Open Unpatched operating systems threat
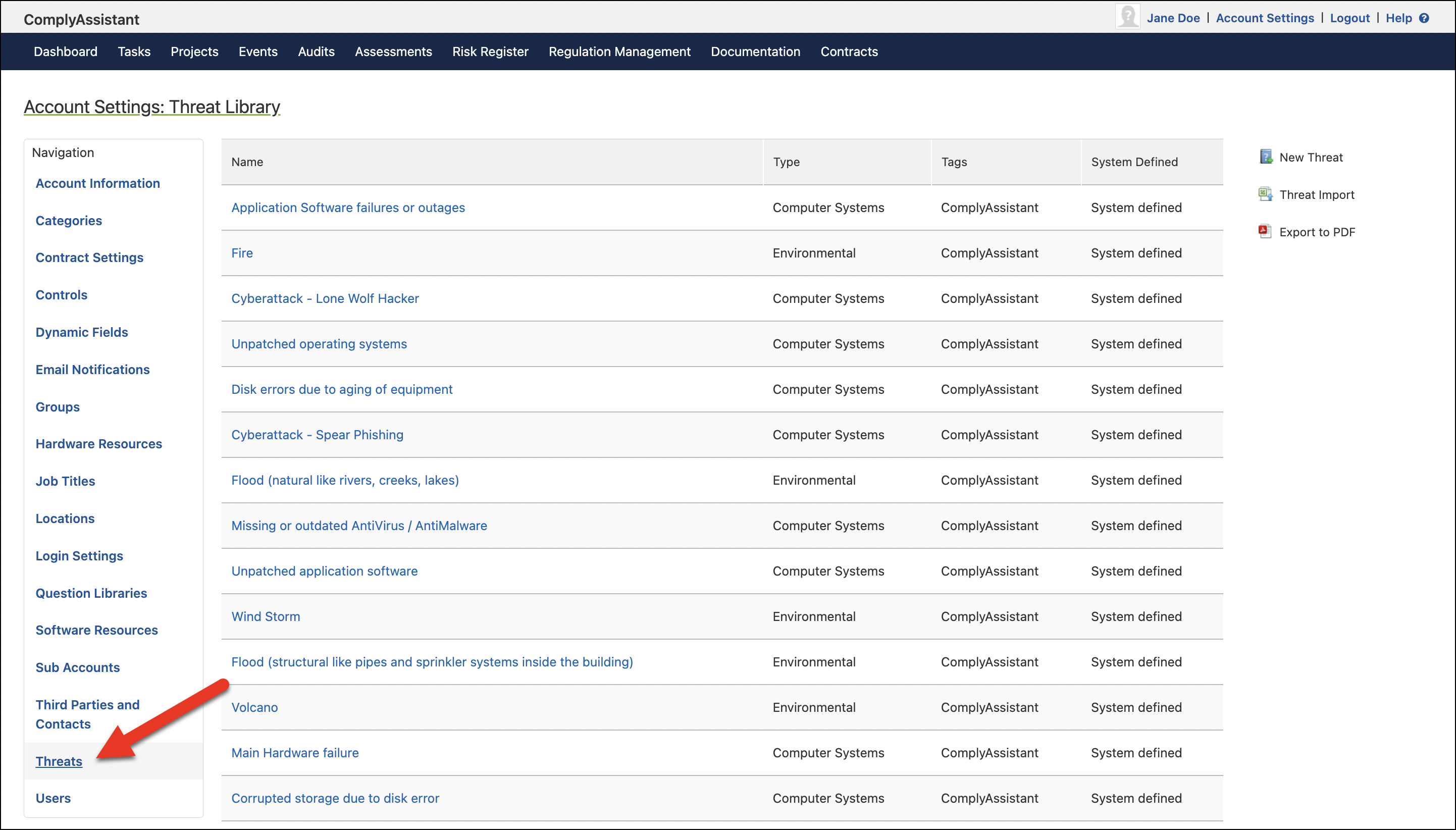 point(319,344)
